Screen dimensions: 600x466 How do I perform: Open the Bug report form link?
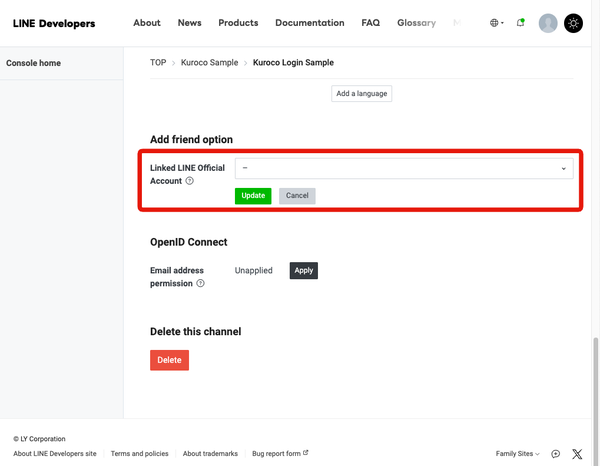coord(280,454)
